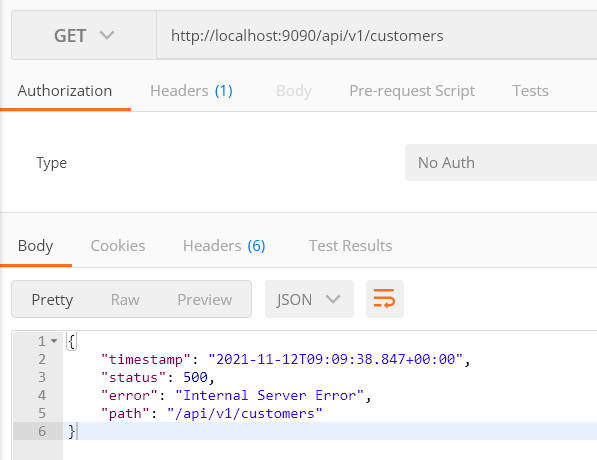Select the response Body tab

pyautogui.click(x=35, y=246)
